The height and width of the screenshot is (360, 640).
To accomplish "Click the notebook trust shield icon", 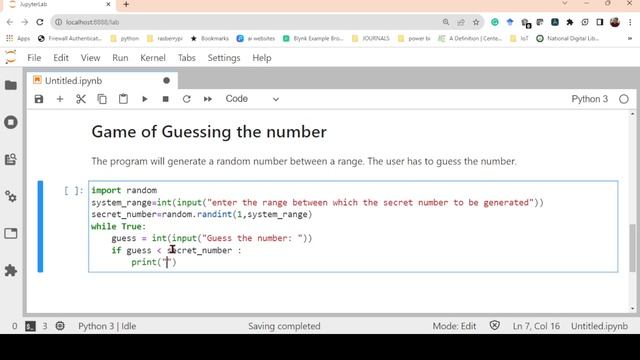I will click(x=494, y=326).
